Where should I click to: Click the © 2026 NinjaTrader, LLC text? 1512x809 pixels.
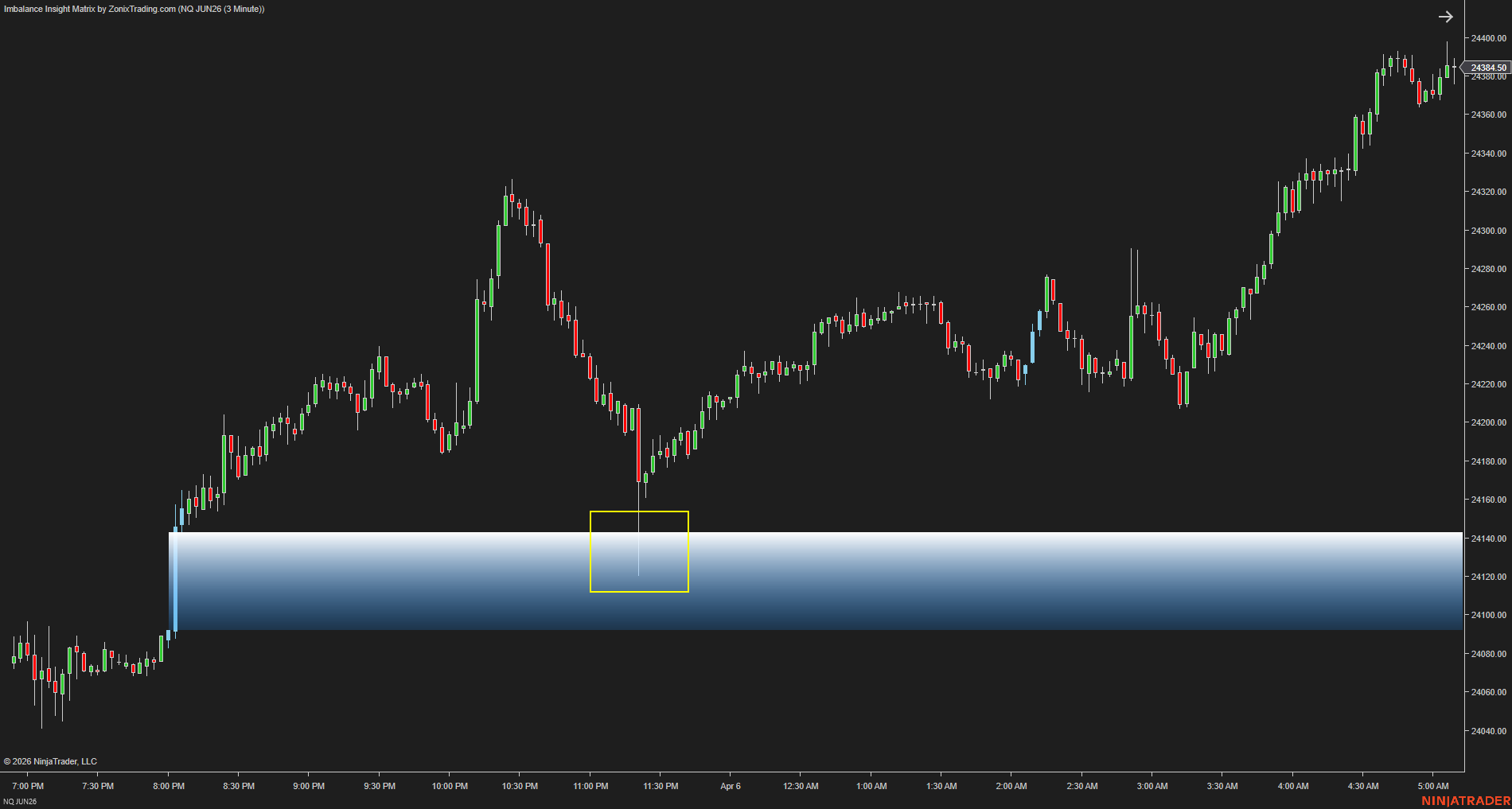coord(50,761)
